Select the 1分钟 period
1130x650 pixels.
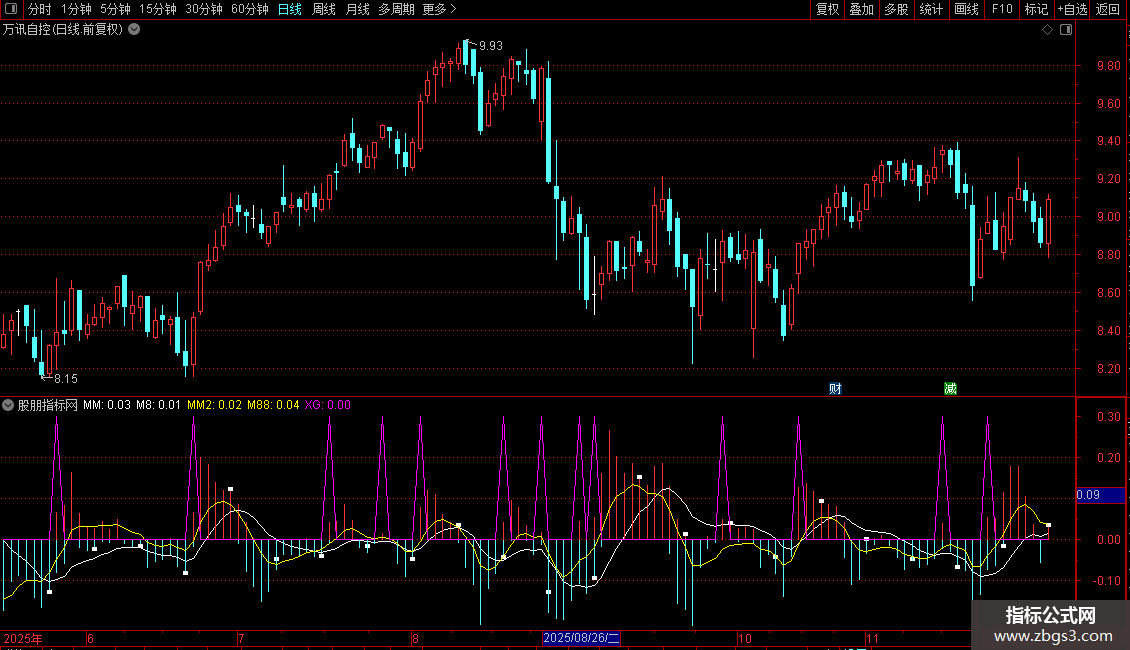click(76, 9)
